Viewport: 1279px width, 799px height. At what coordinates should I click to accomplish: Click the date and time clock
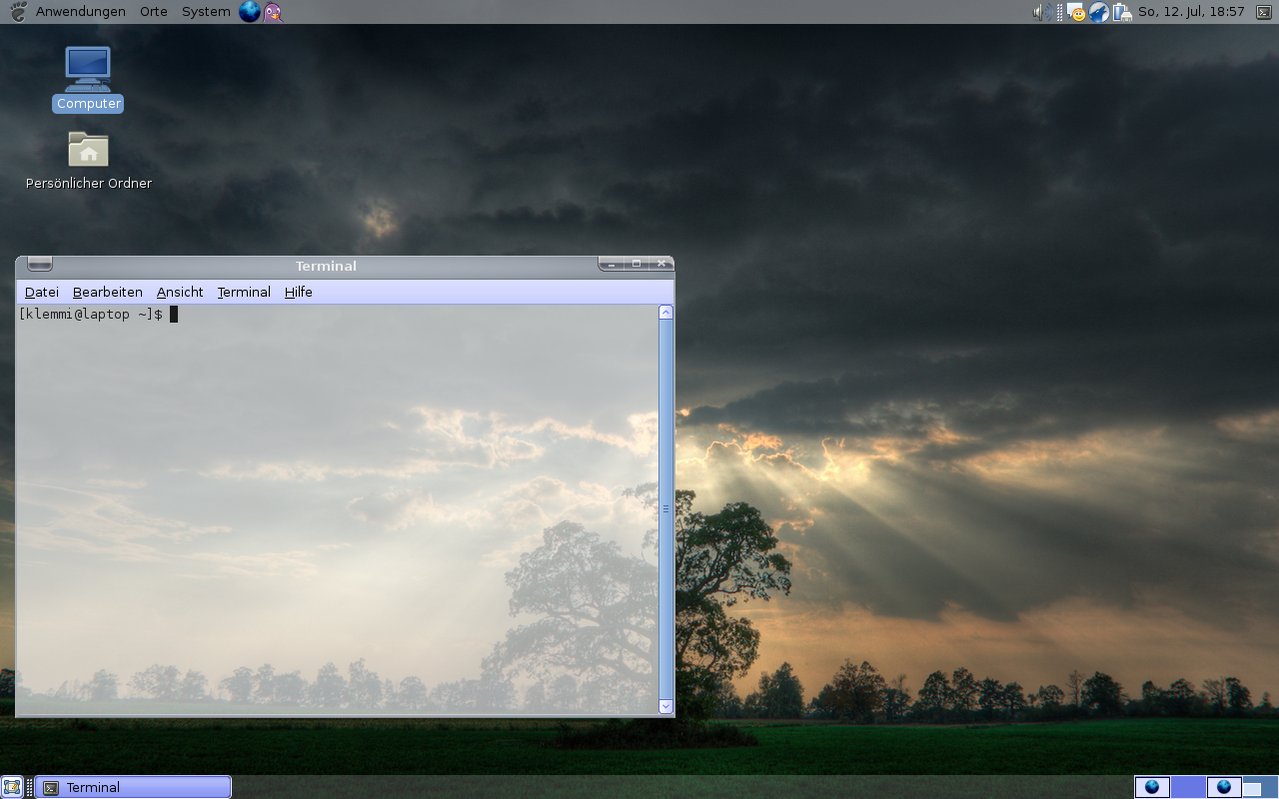pos(1190,12)
